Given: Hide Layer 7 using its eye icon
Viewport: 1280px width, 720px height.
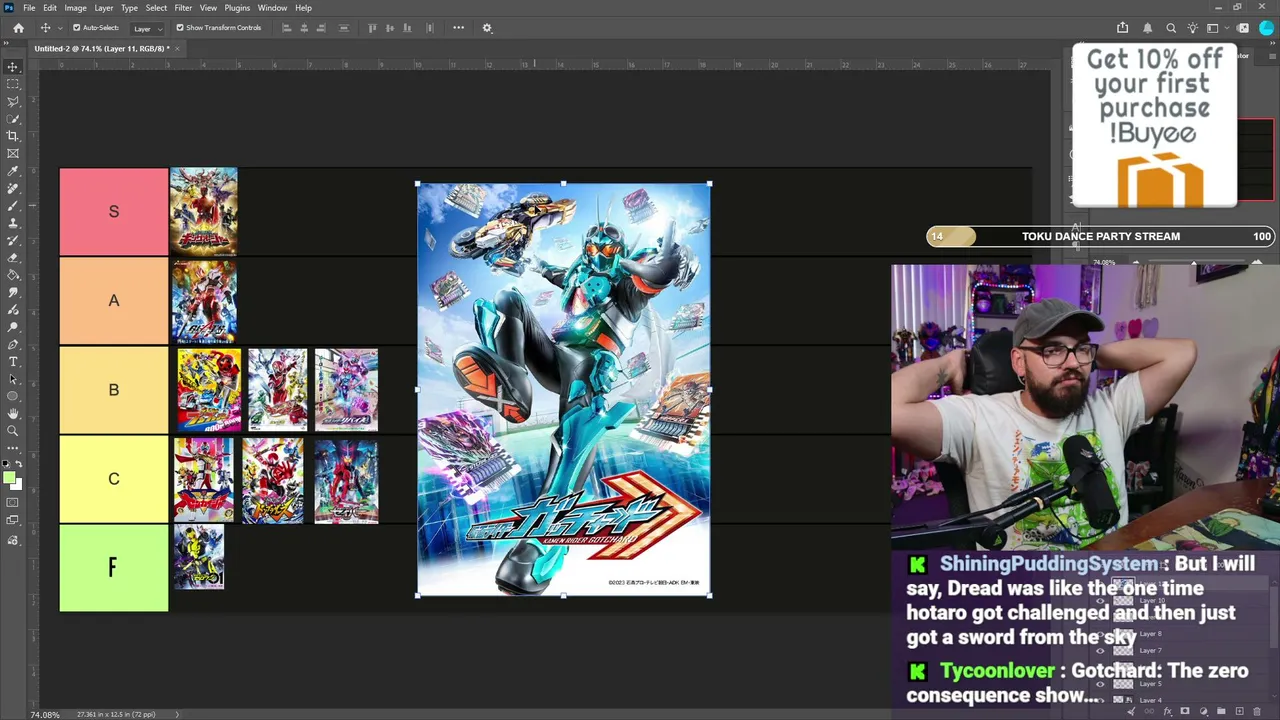Looking at the screenshot, I should tap(1101, 651).
